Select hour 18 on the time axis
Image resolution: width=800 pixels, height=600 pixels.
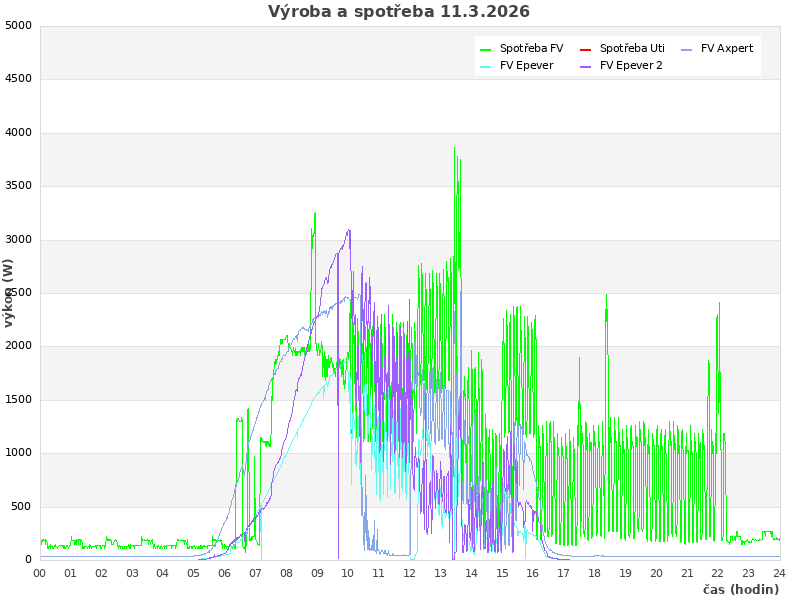[x=595, y=573]
